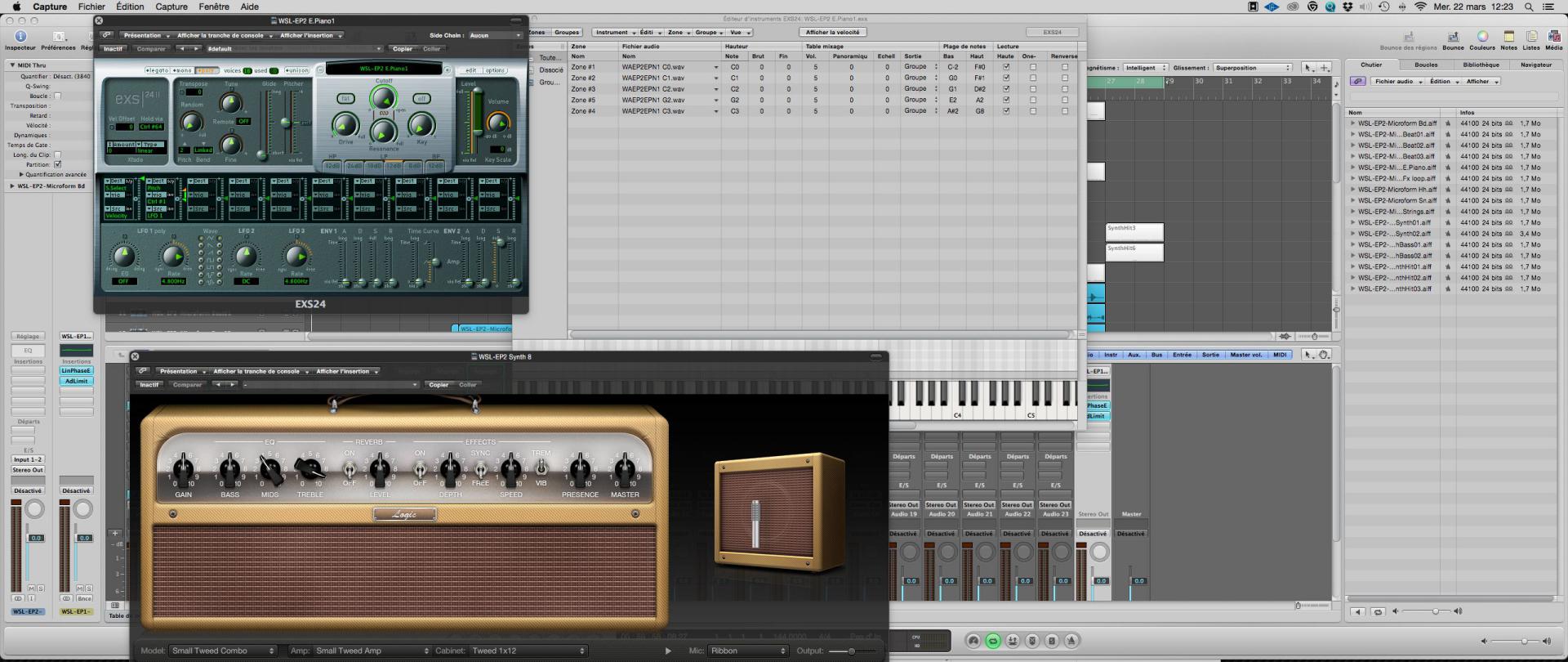
Task: Click the GAIN knob on the amp
Action: (x=184, y=469)
